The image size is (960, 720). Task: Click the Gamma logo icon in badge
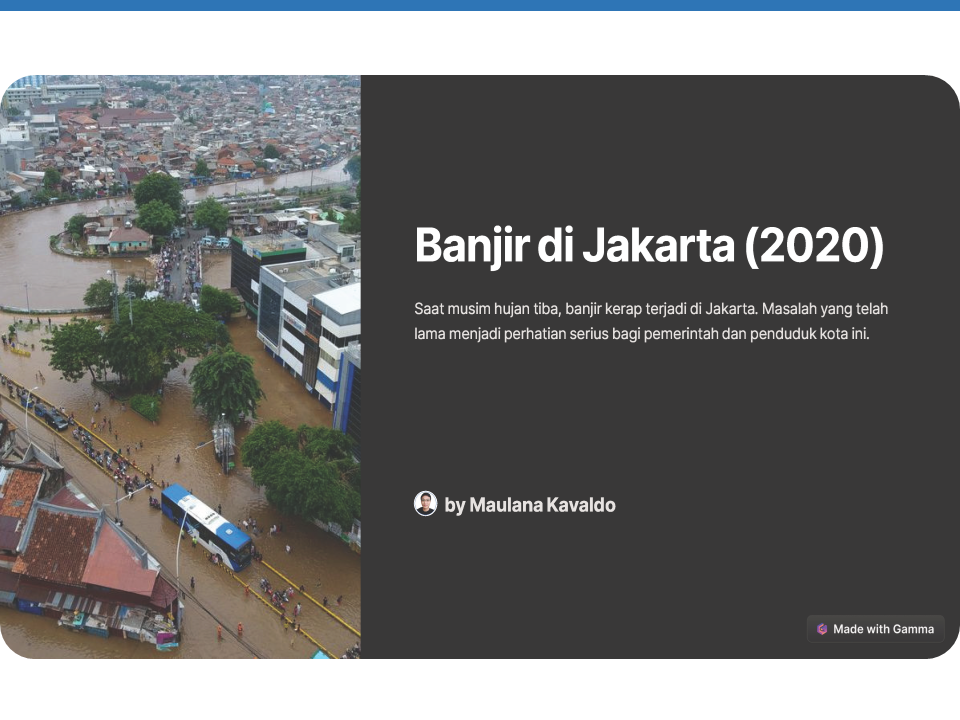point(822,629)
